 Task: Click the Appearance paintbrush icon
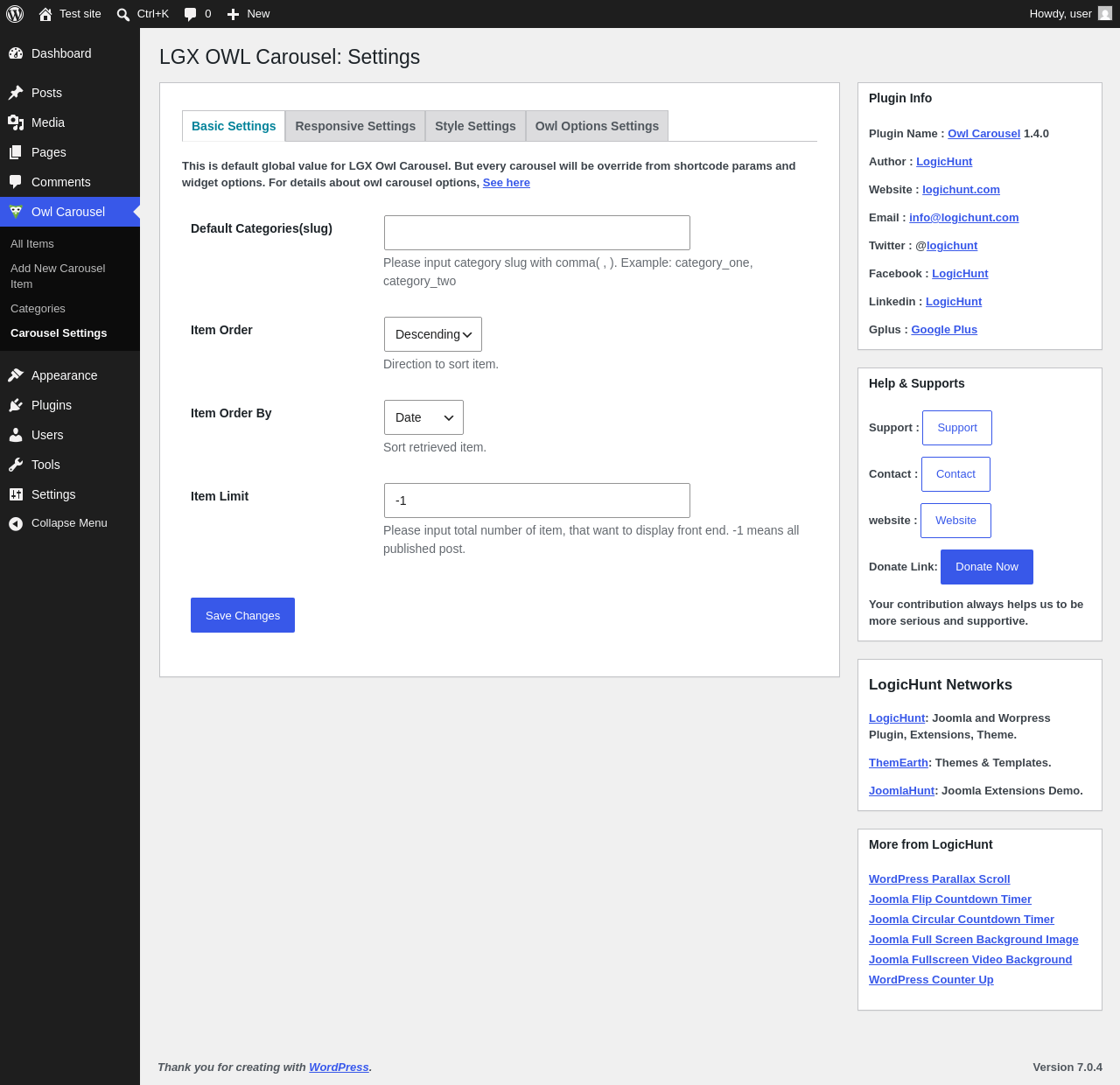[16, 375]
